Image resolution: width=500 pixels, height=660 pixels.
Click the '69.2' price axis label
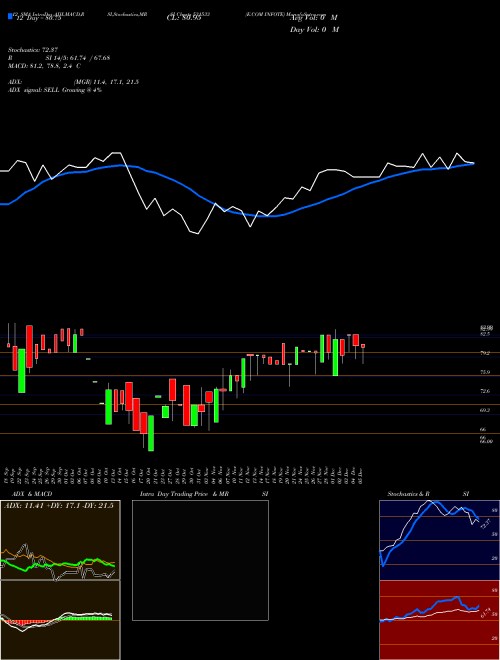tap(485, 410)
